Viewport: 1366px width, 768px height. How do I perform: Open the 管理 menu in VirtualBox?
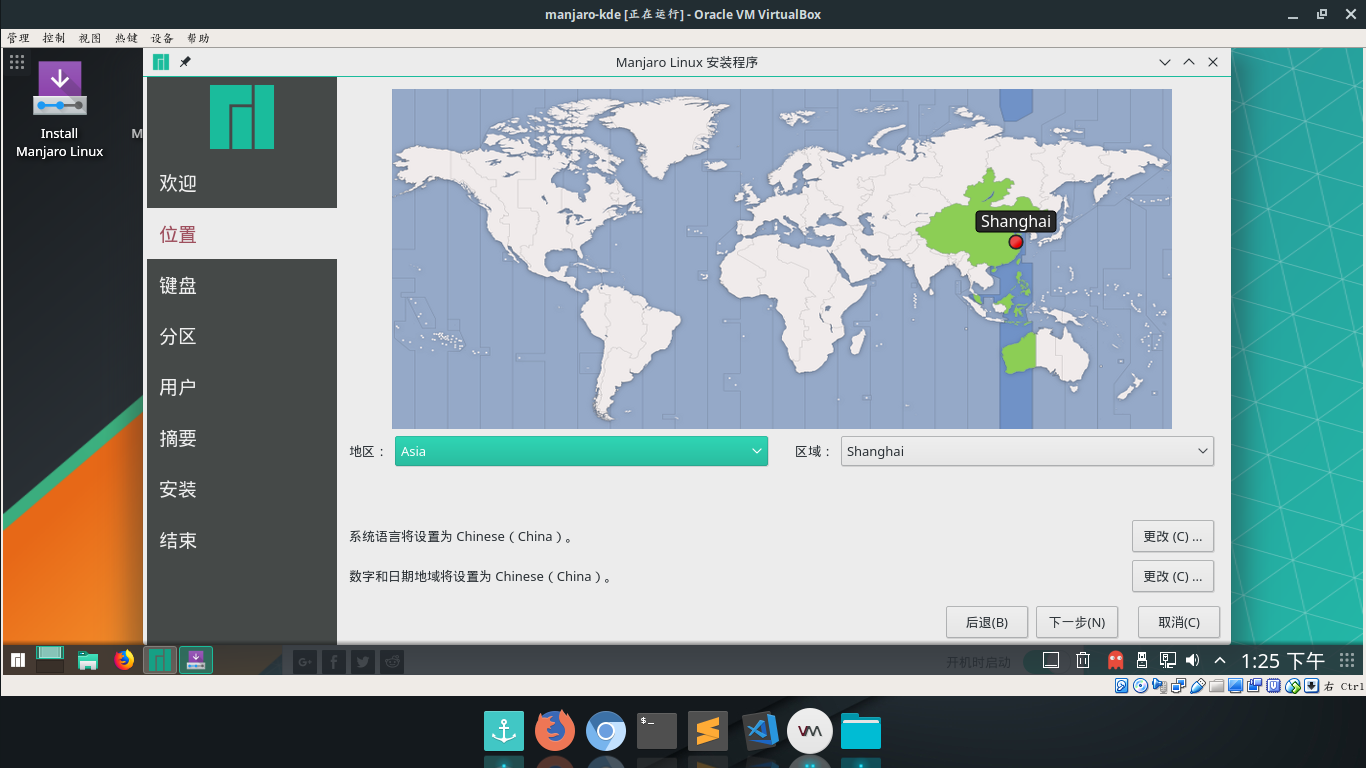(x=18, y=38)
